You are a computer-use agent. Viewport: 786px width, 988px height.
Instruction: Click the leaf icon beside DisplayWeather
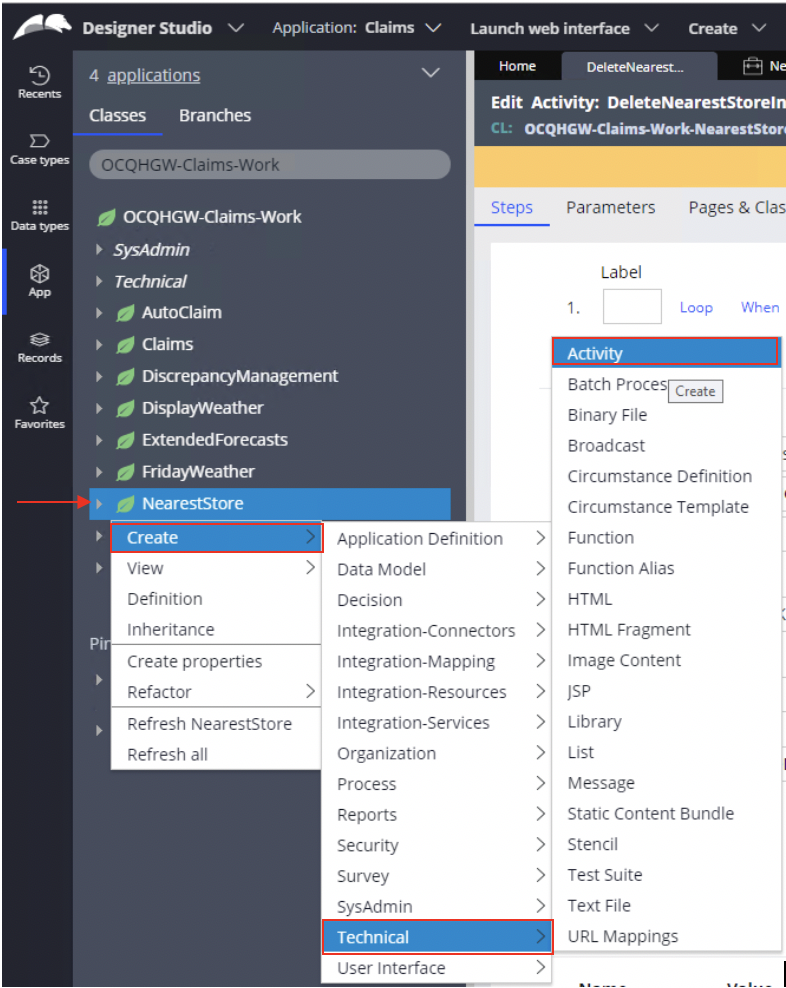point(125,409)
